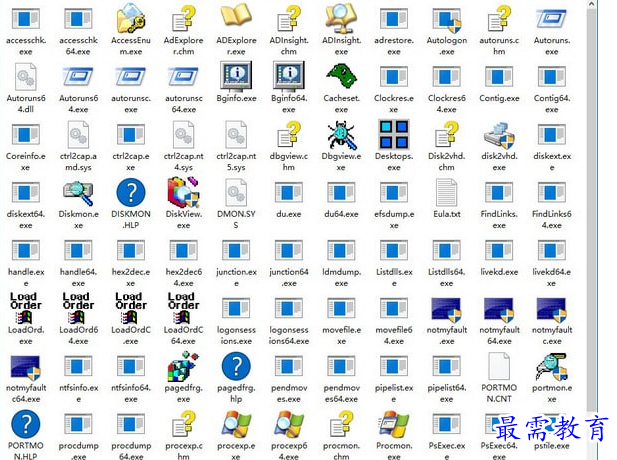Click the "movefile.exe" file name
Screen dimensions: 617x460
coord(341,335)
